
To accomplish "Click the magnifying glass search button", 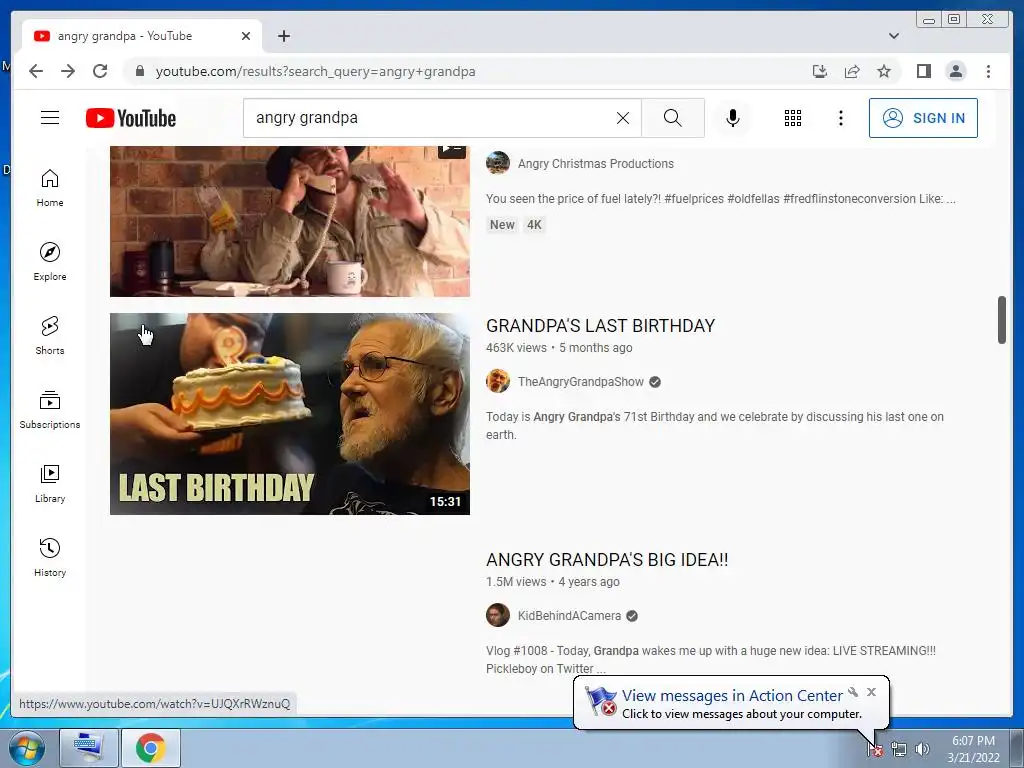I will tap(673, 118).
